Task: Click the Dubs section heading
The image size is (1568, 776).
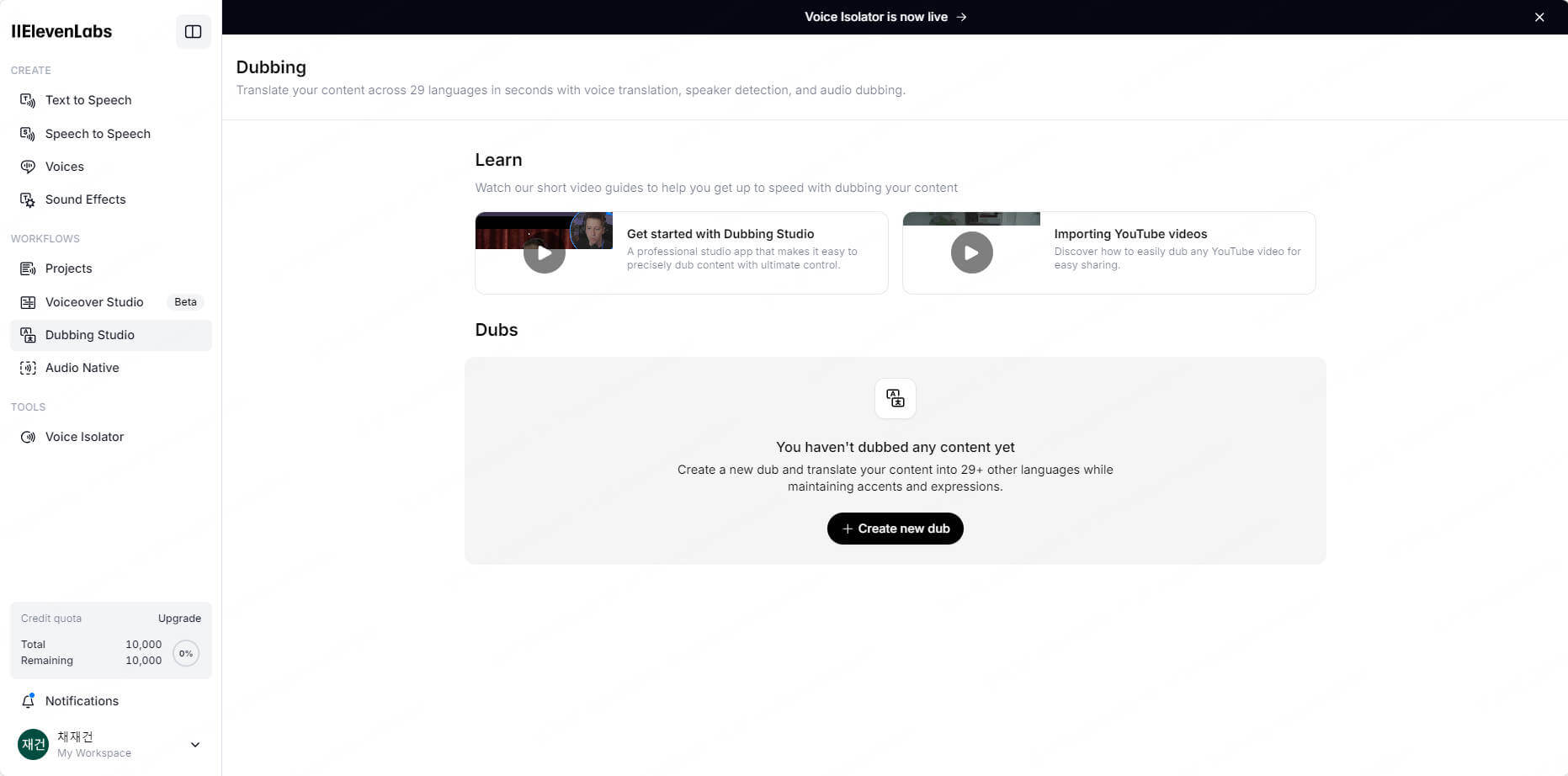Action: click(497, 330)
